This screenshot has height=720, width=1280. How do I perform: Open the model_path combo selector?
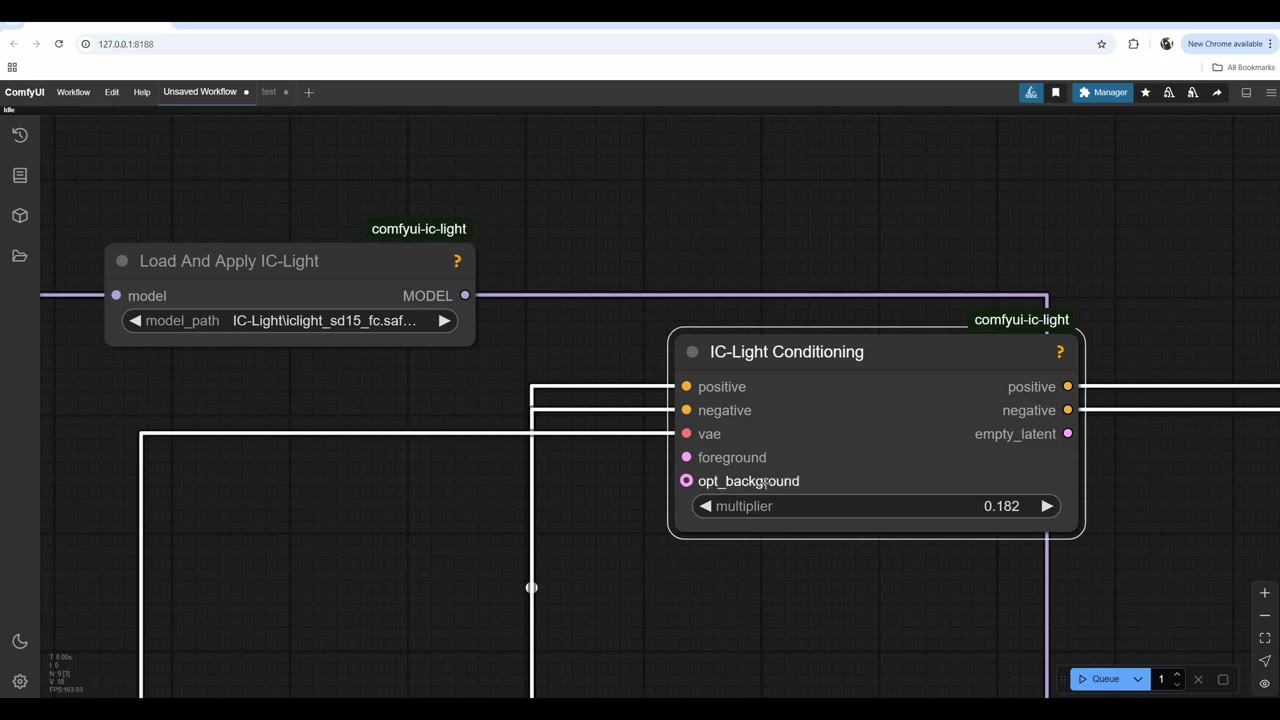pos(290,321)
